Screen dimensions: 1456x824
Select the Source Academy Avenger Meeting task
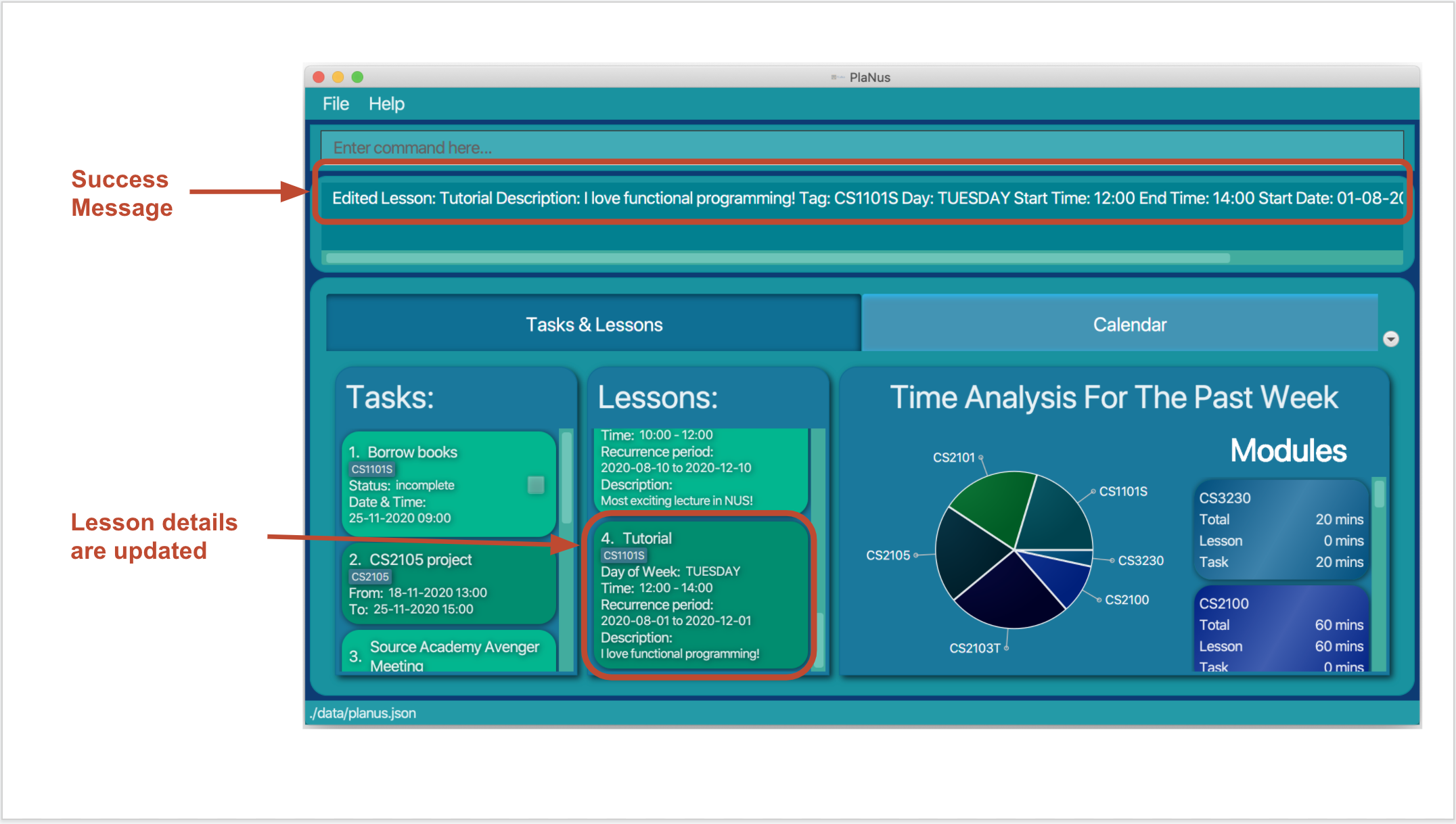448,651
